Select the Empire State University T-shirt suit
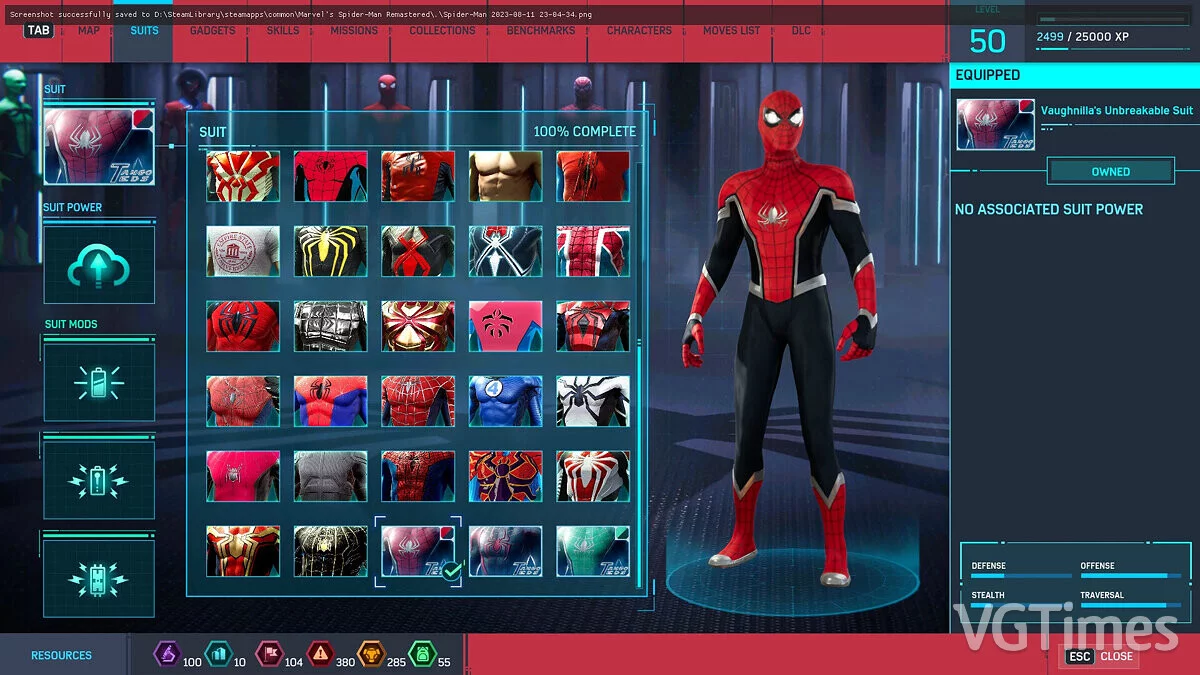Screen dimensions: 1200x675 coord(243,251)
